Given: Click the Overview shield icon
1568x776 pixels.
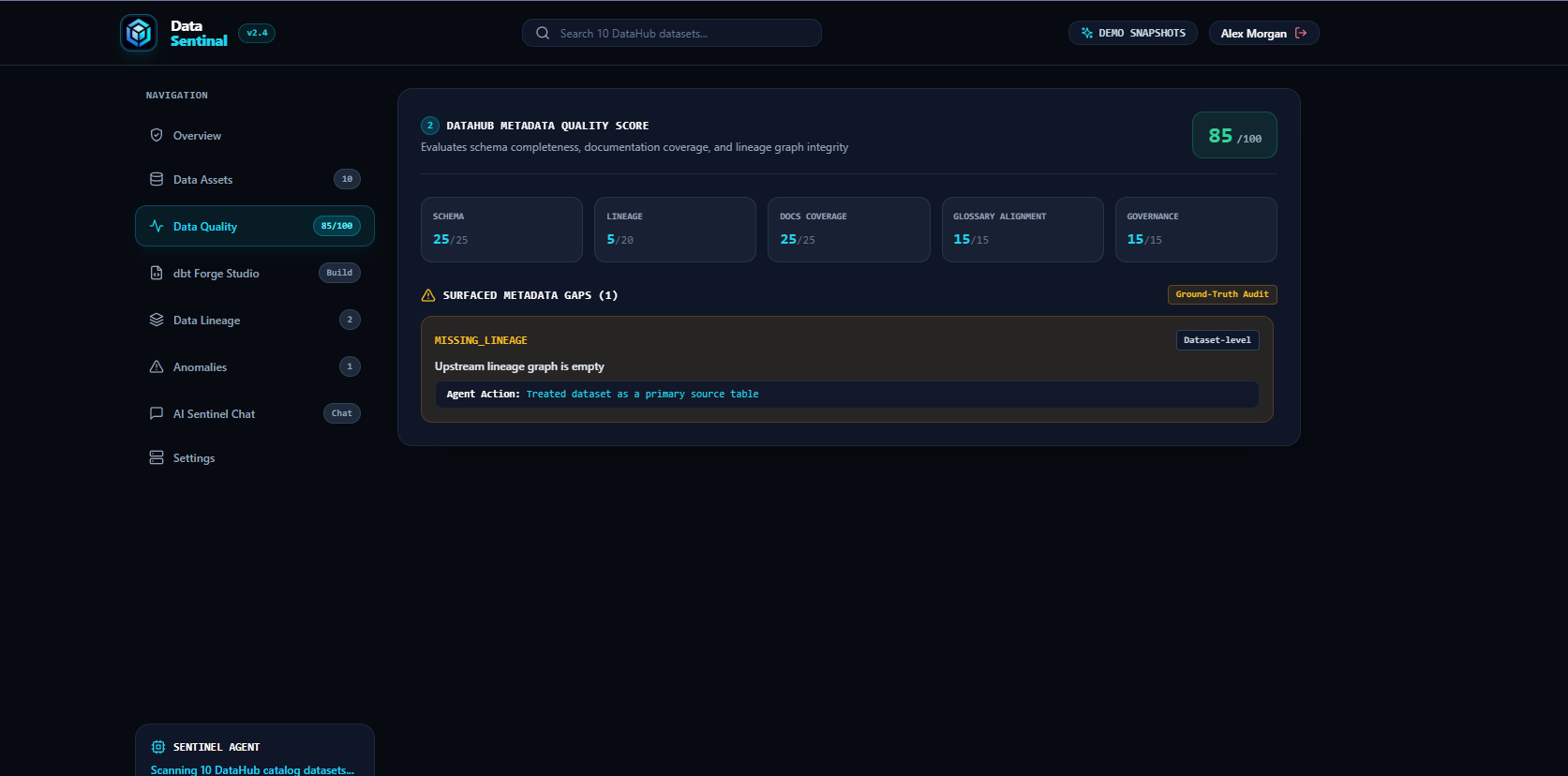Looking at the screenshot, I should click(x=157, y=135).
